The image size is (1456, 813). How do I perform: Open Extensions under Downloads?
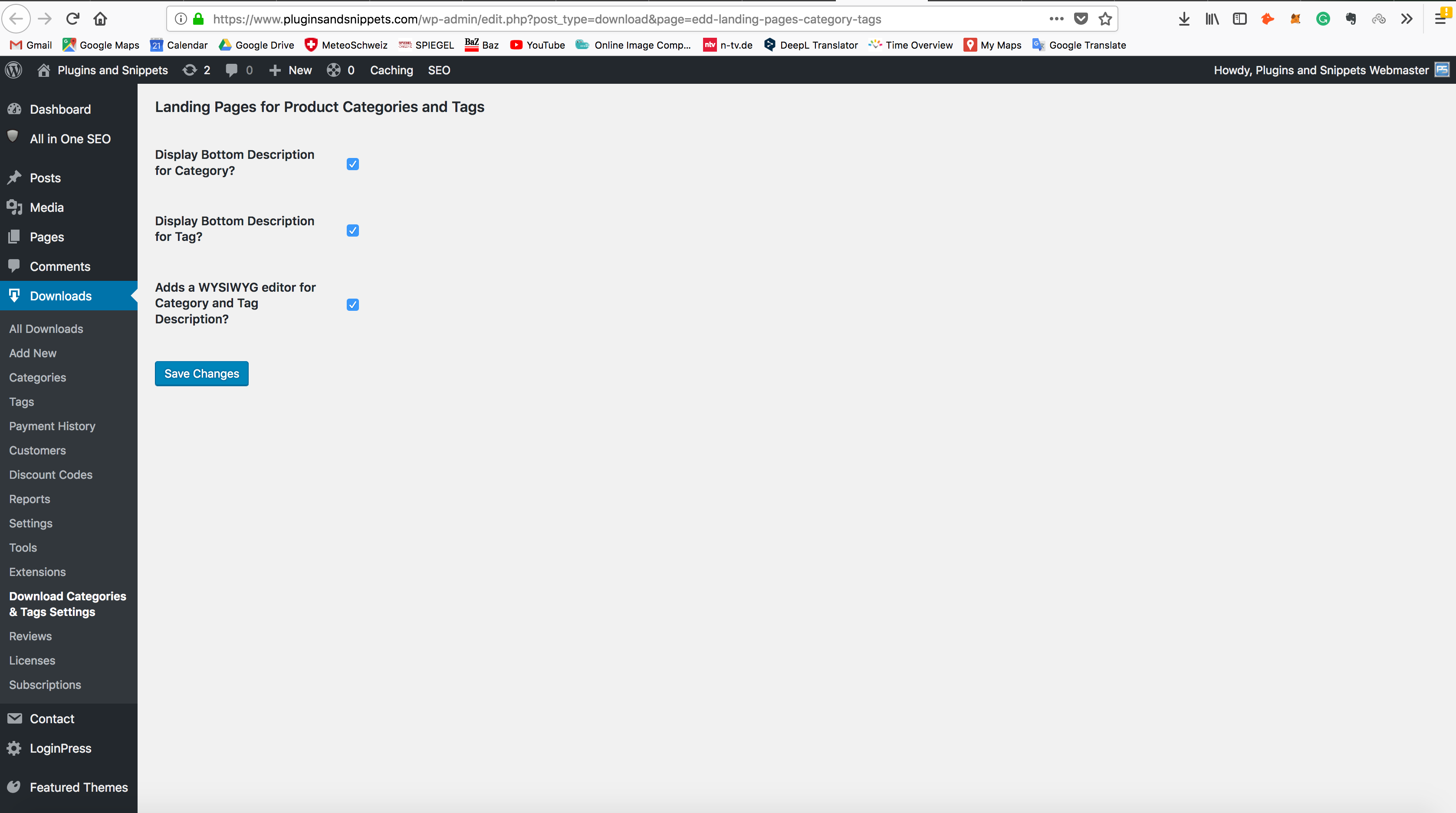[x=37, y=572]
